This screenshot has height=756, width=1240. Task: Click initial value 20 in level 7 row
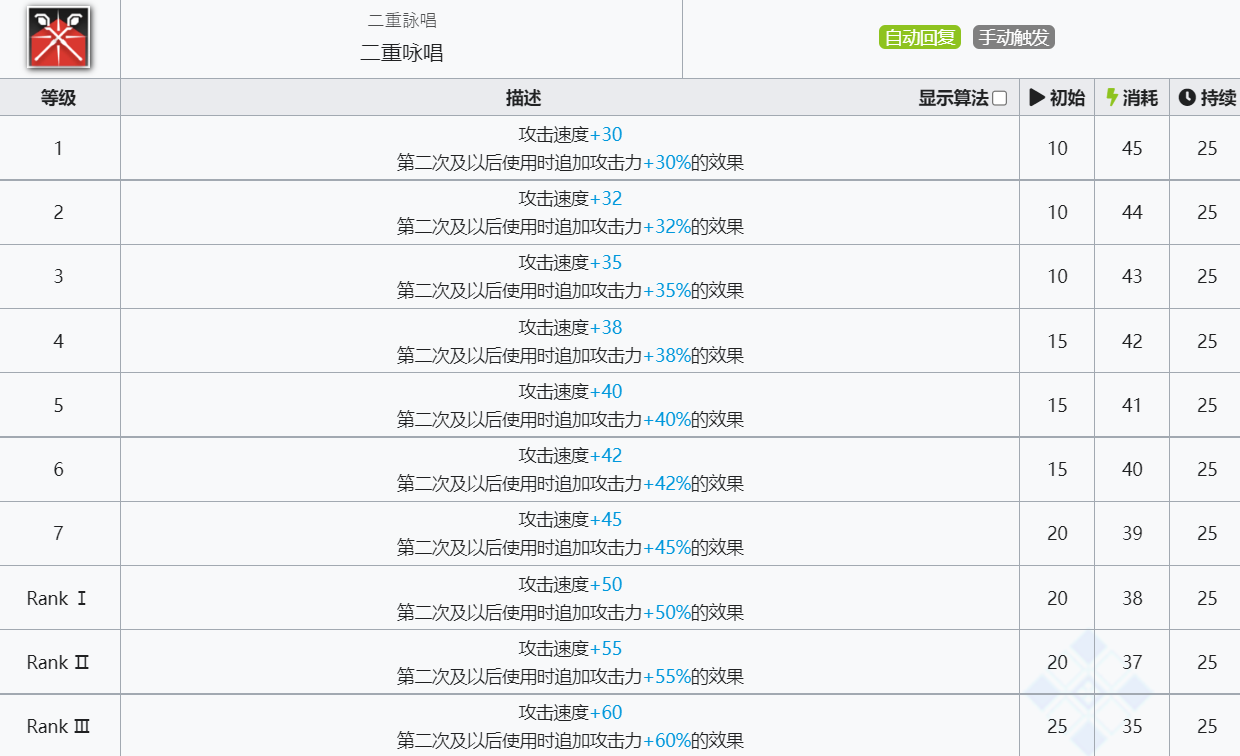point(1057,533)
